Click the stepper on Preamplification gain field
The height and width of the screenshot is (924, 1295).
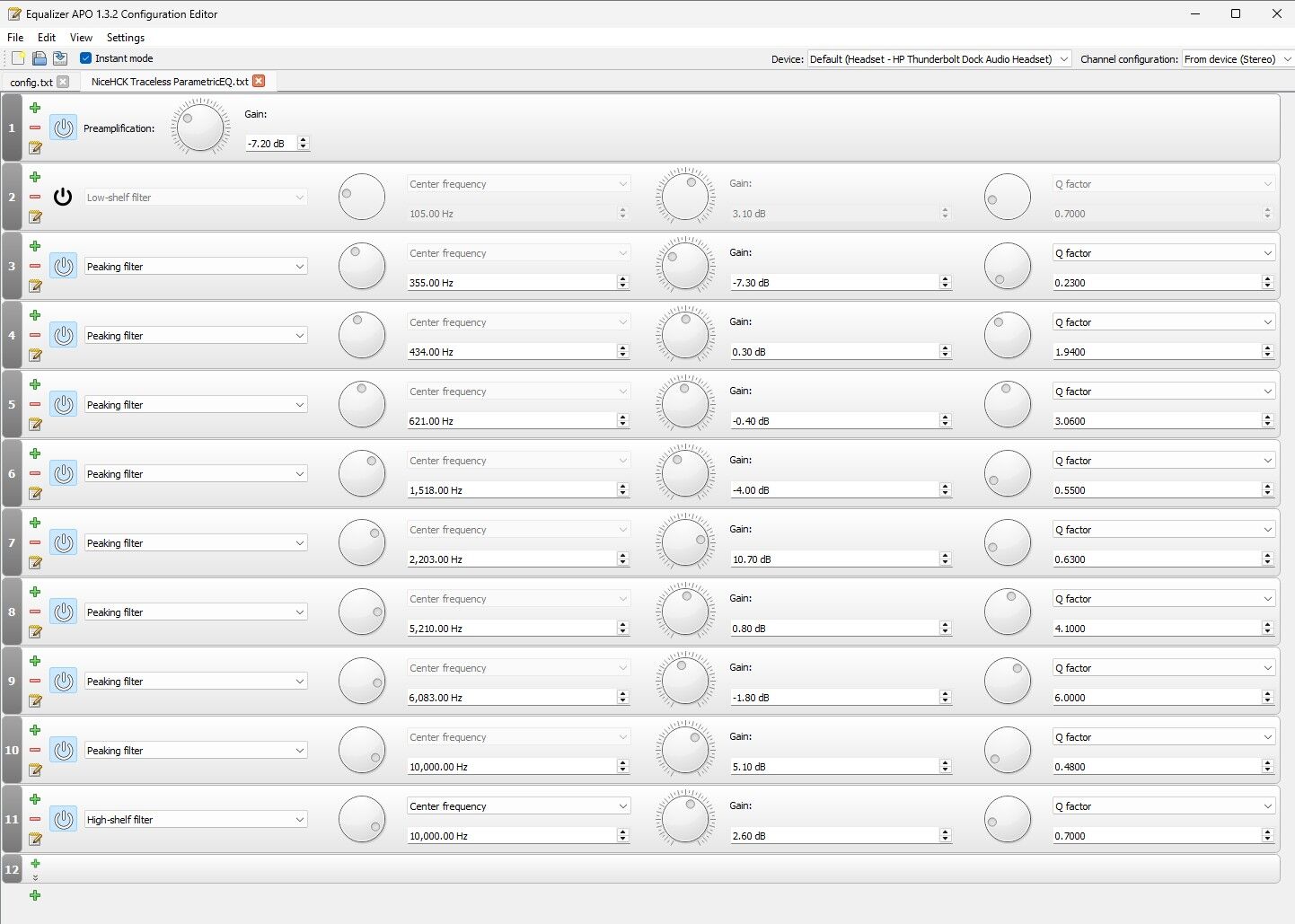303,144
